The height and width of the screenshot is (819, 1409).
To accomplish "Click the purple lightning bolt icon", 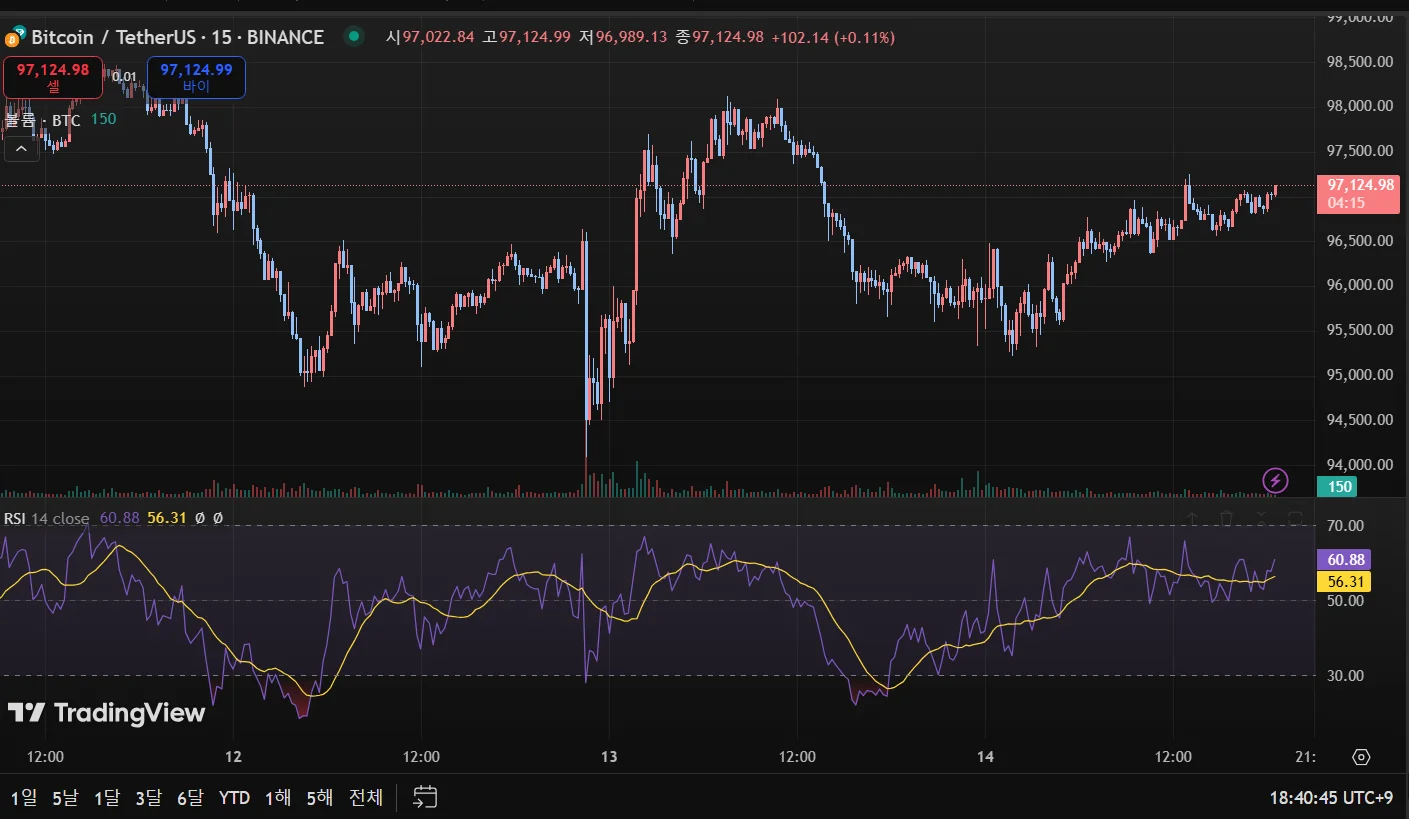I will click(1274, 481).
